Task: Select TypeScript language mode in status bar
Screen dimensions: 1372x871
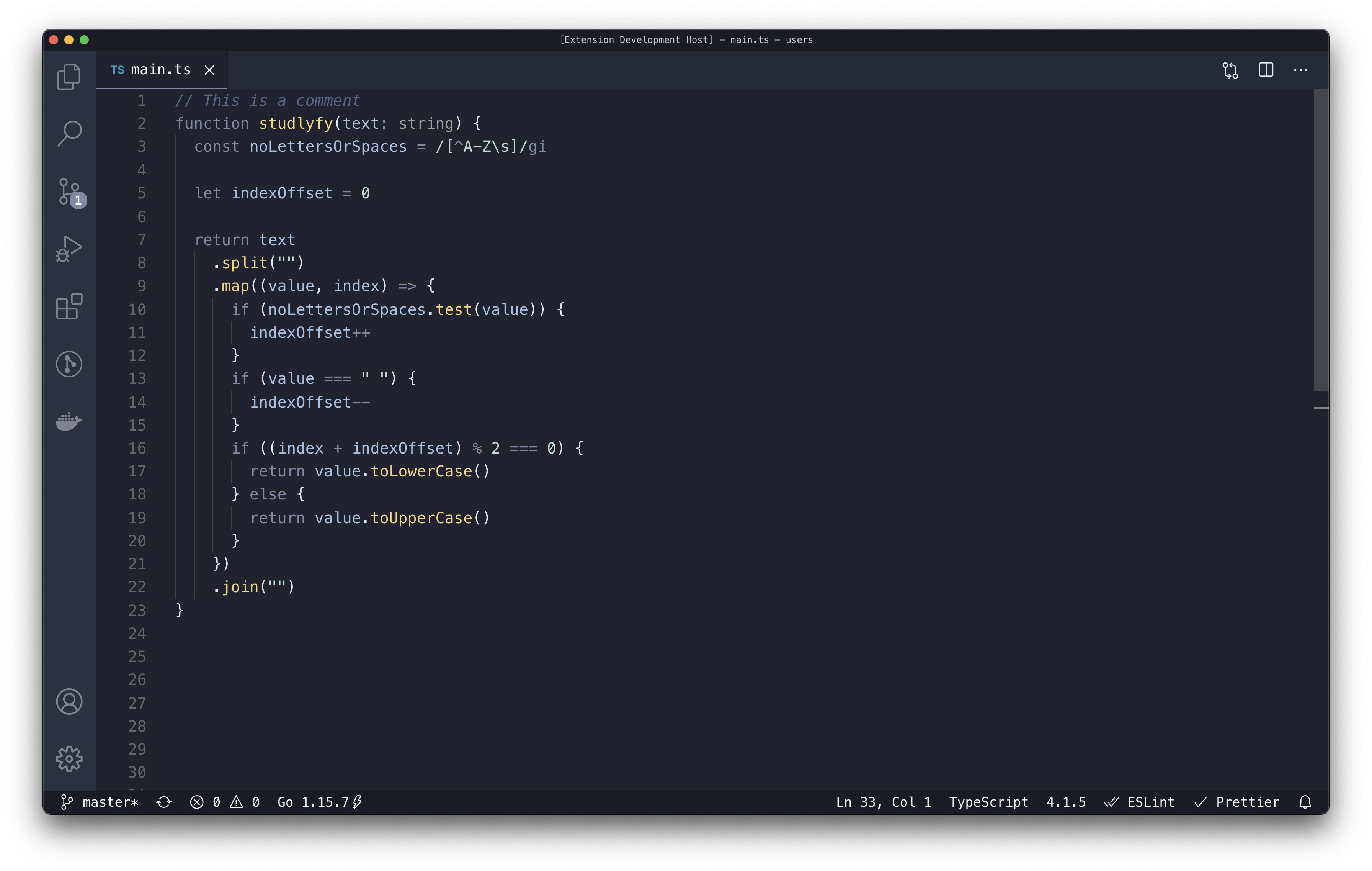Action: [x=988, y=802]
